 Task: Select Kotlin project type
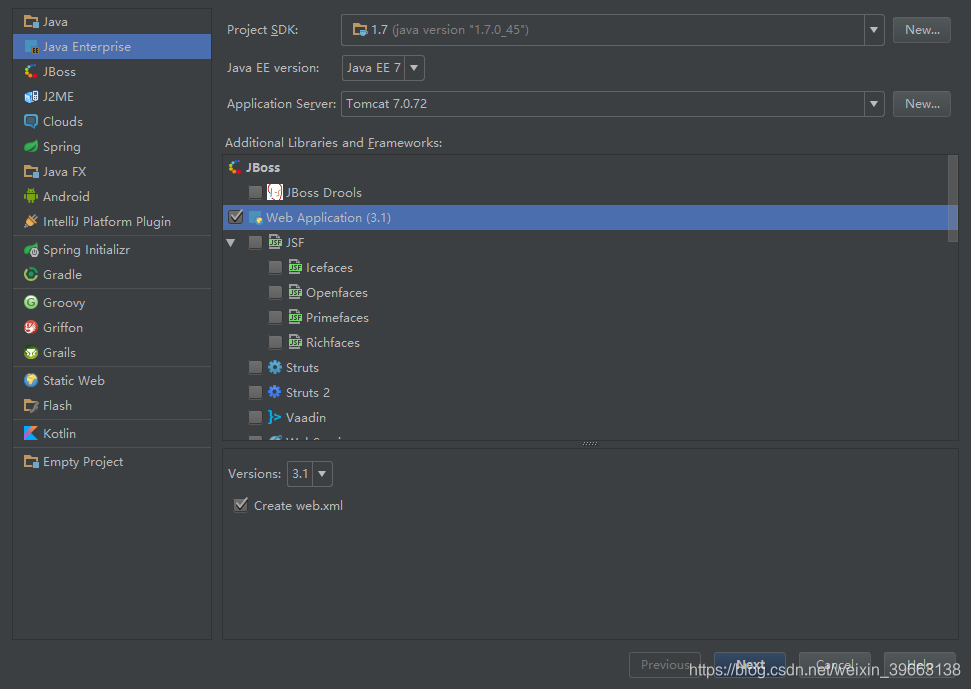pyautogui.click(x=112, y=433)
